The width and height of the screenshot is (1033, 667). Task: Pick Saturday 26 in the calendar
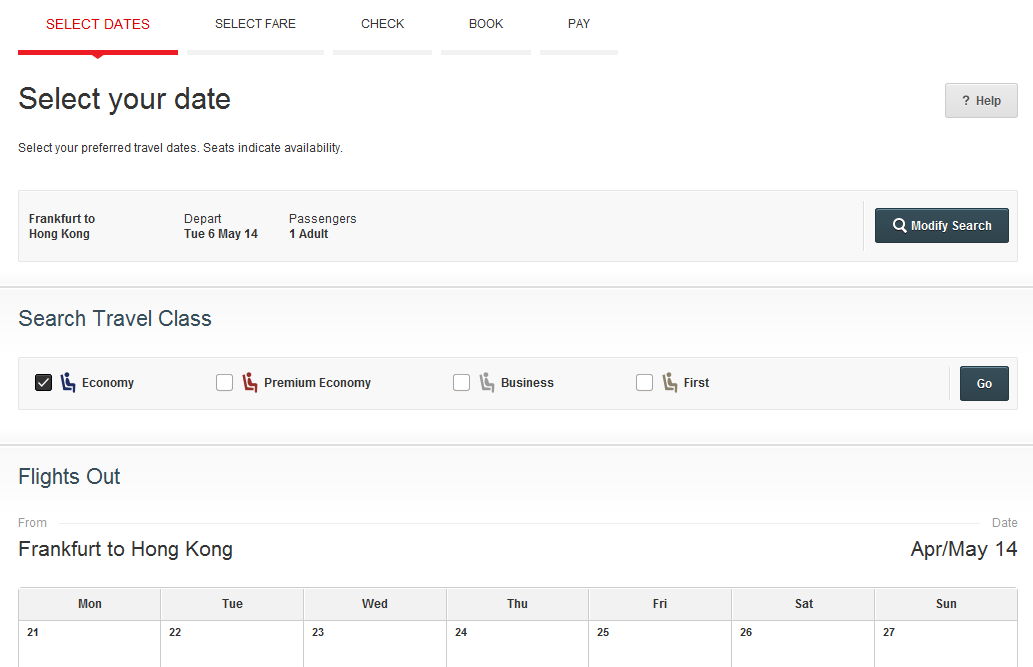pos(803,644)
